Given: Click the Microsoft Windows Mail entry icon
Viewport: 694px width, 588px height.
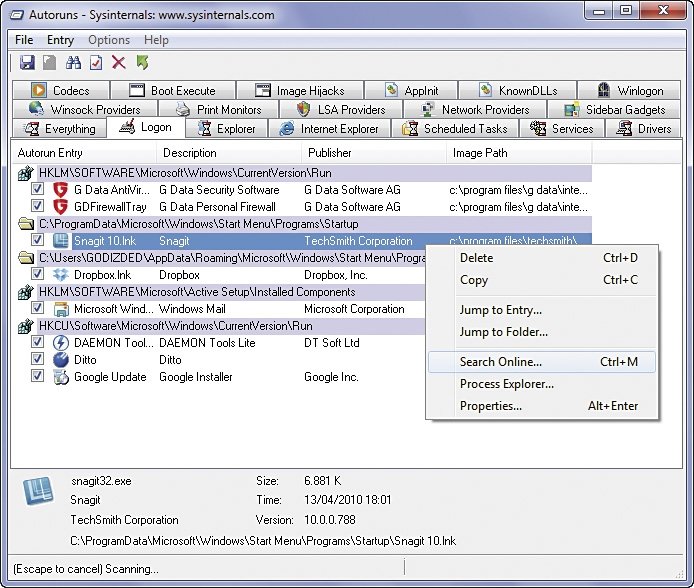Looking at the screenshot, I should pyautogui.click(x=60, y=309).
